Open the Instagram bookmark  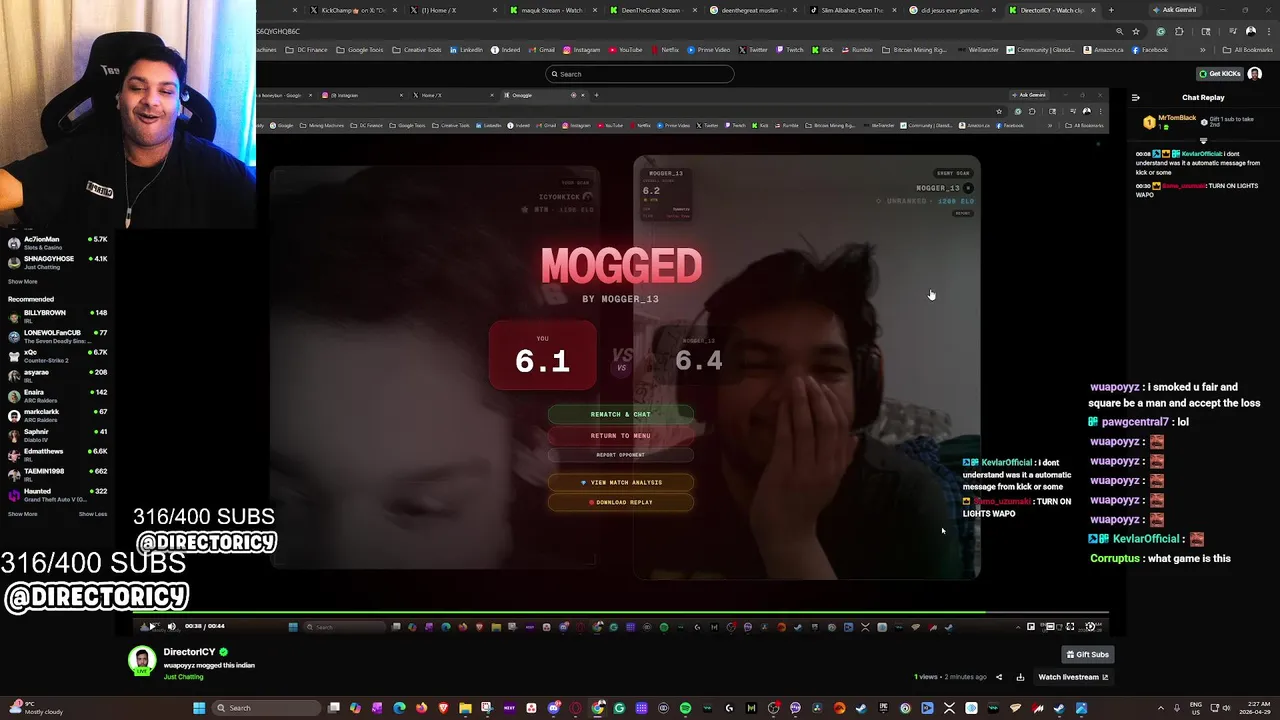pos(581,50)
